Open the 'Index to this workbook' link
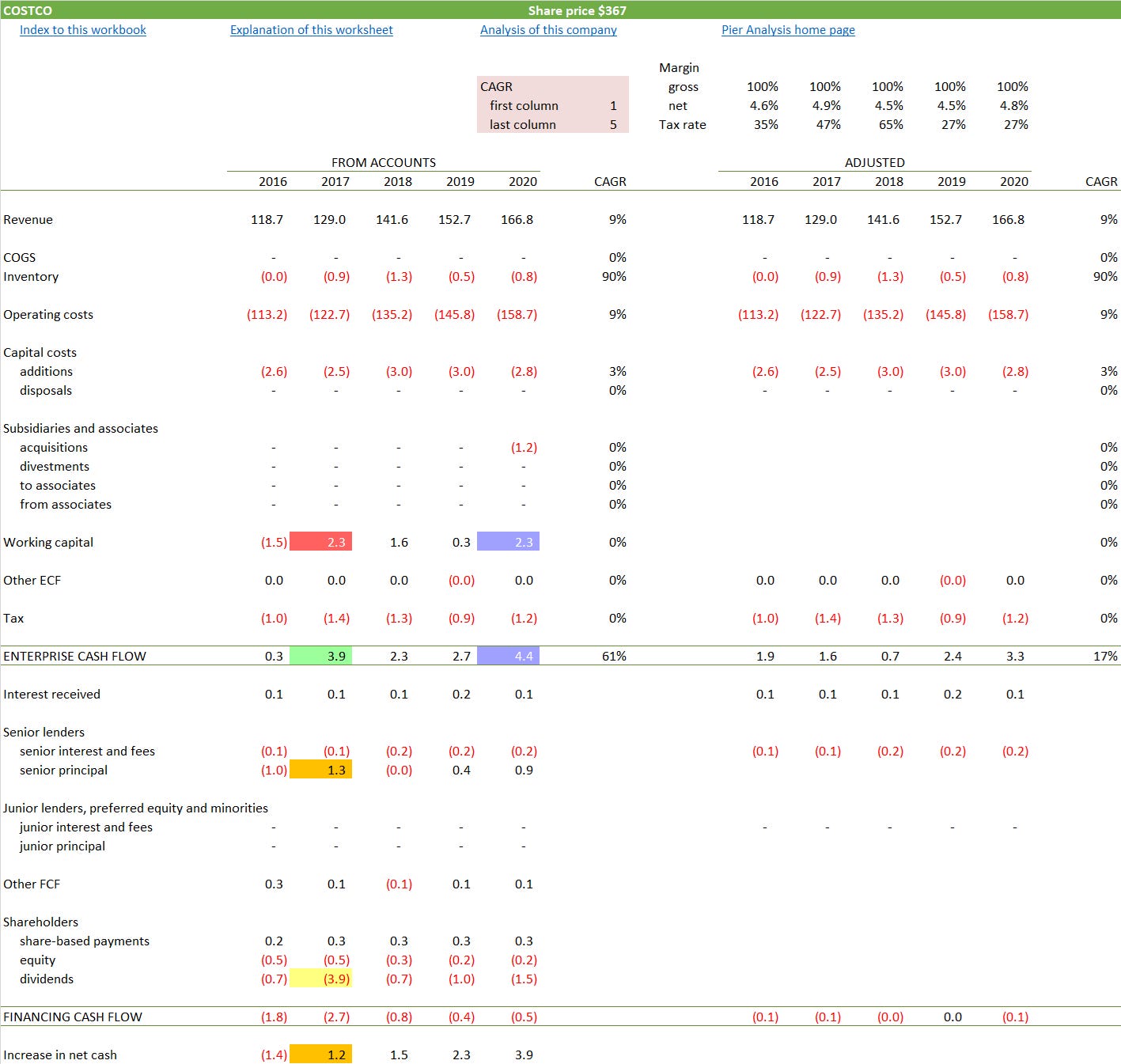This screenshot has height=1064, width=1121. 83,30
